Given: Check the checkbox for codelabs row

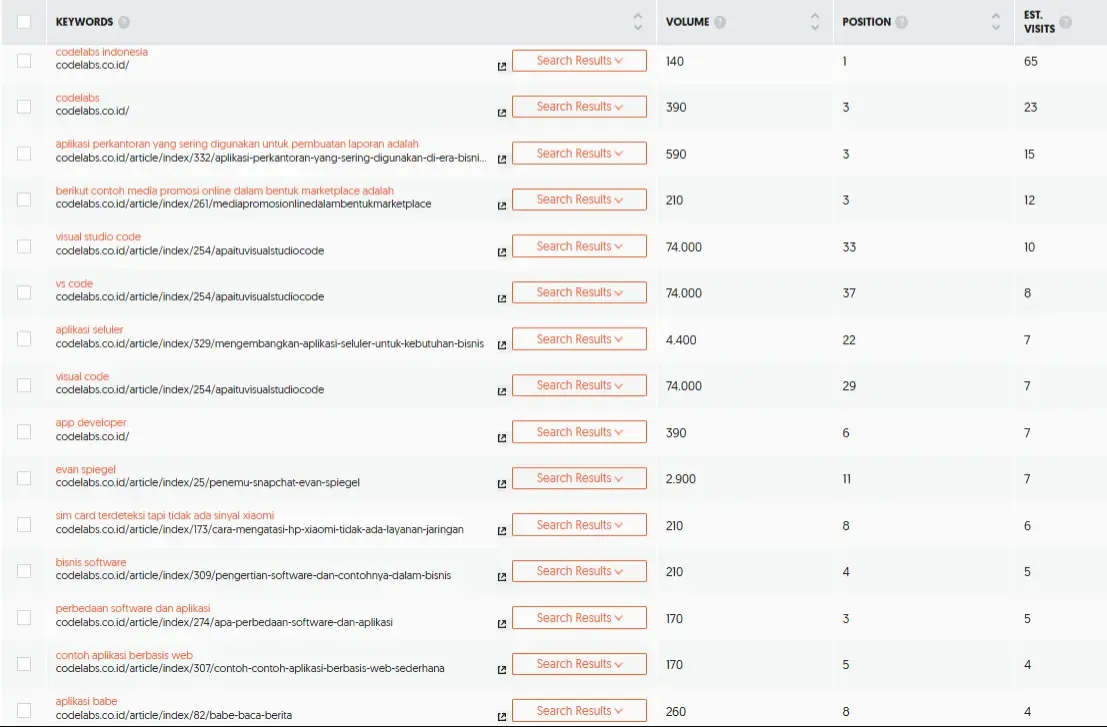Looking at the screenshot, I should 23,106.
